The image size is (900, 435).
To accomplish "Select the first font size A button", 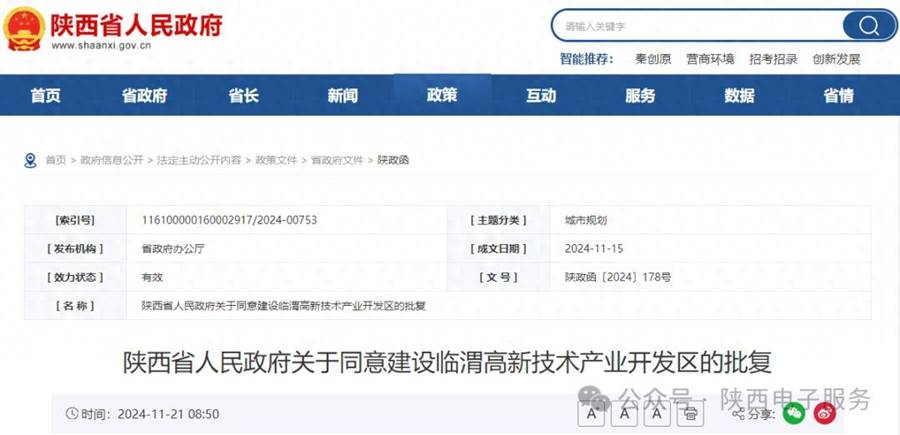I will click(593, 413).
